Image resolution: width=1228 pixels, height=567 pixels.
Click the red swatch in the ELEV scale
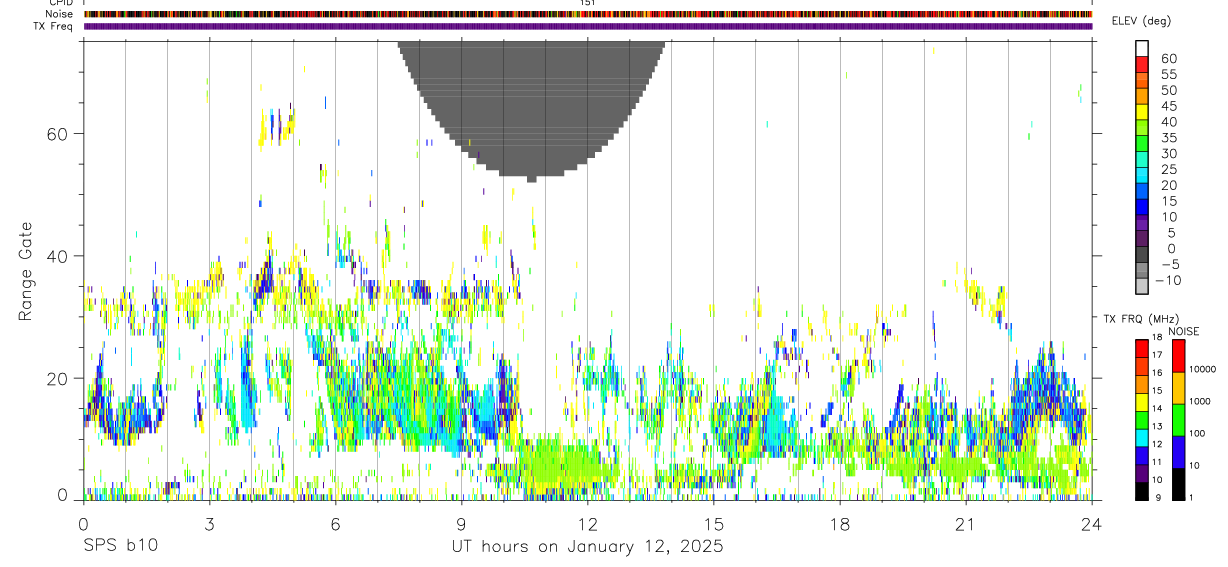pos(1141,64)
